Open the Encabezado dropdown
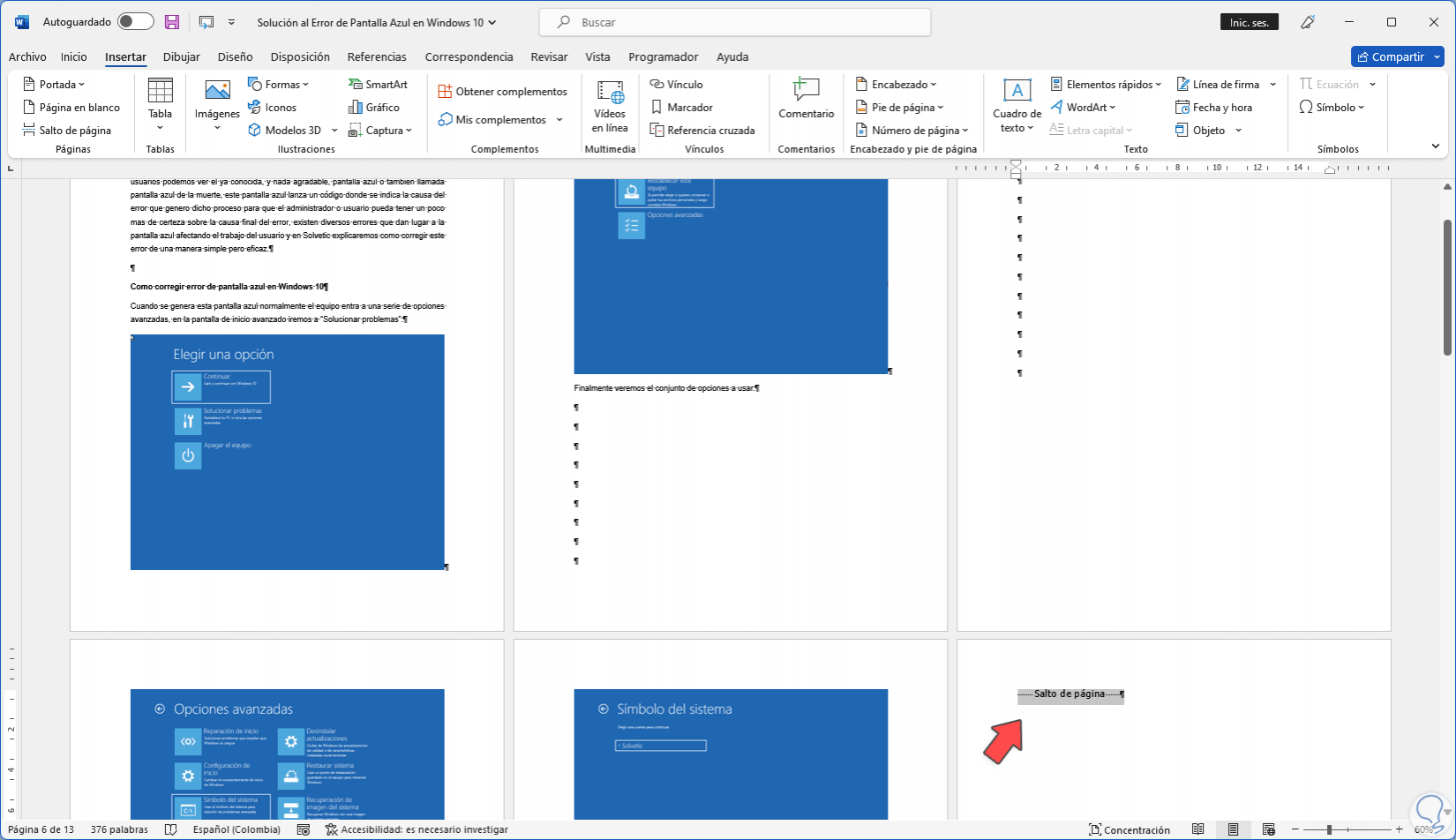 pos(896,85)
